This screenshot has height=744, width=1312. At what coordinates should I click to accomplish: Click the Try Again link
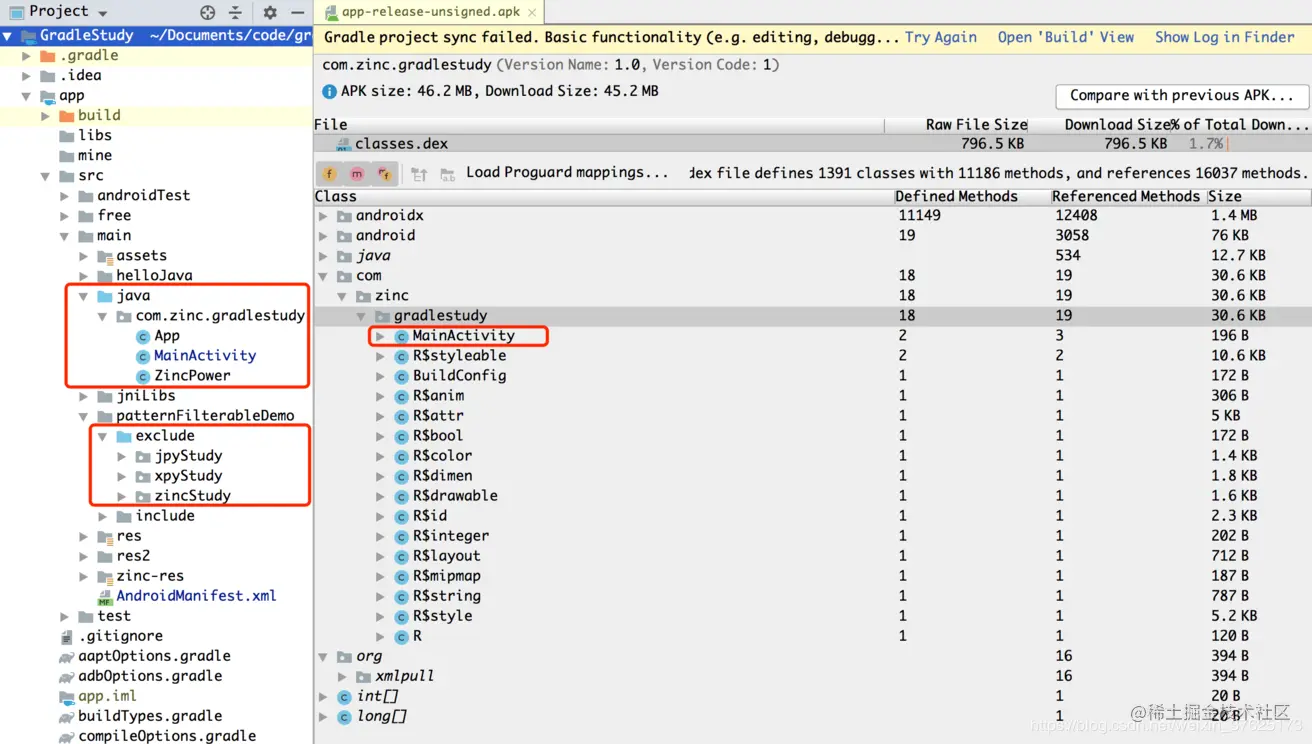point(941,37)
